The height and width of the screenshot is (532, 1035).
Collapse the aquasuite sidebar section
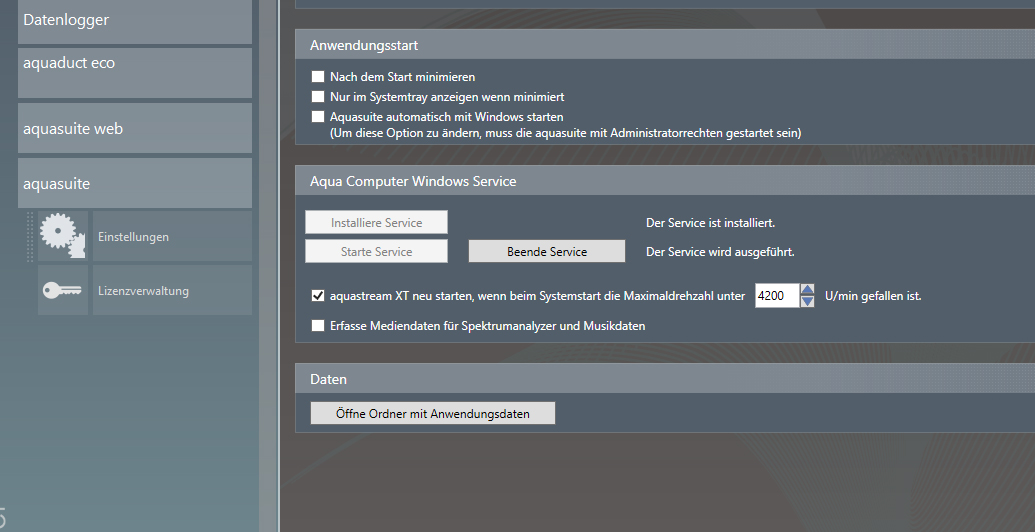click(x=134, y=184)
